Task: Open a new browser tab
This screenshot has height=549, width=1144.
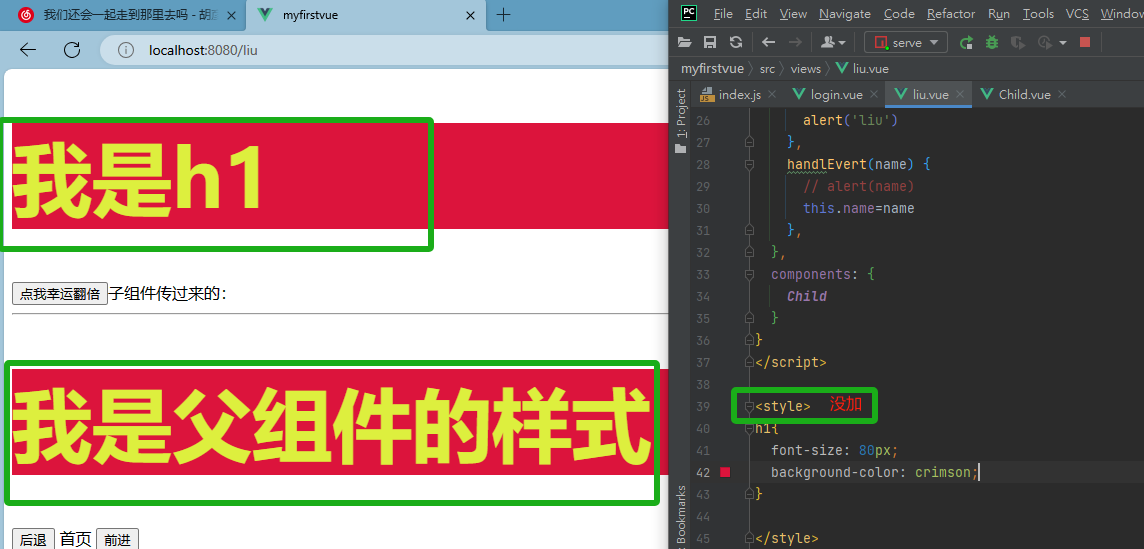Action: pos(503,15)
